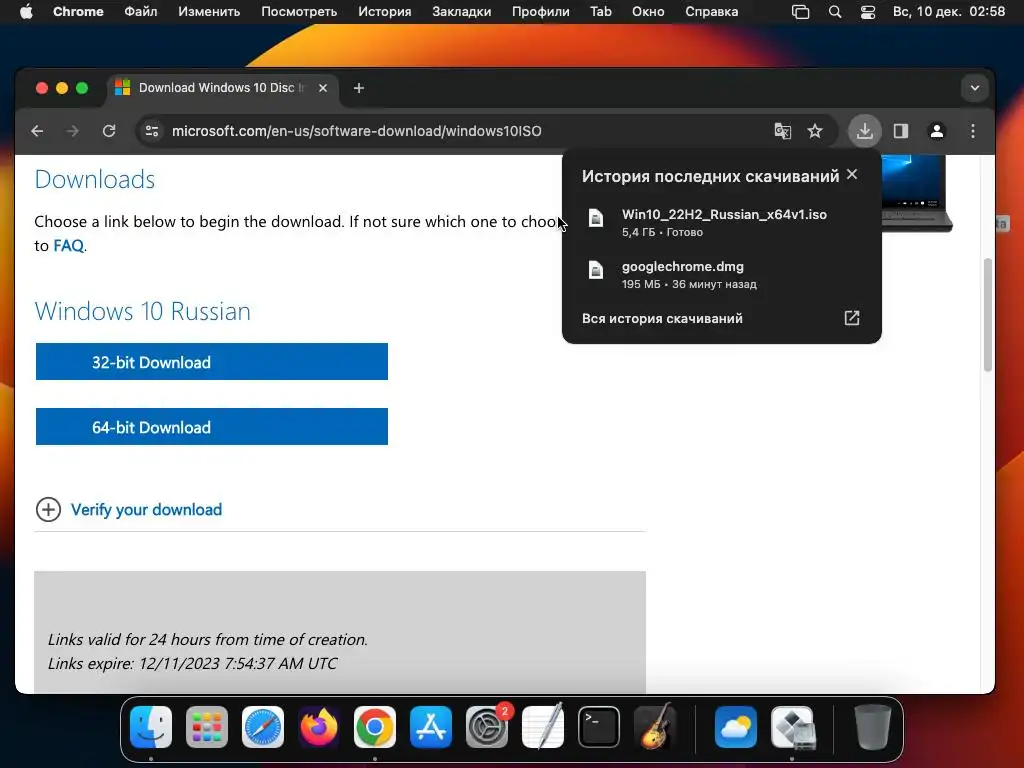
Task: Open a new tab with plus
Action: (x=359, y=88)
